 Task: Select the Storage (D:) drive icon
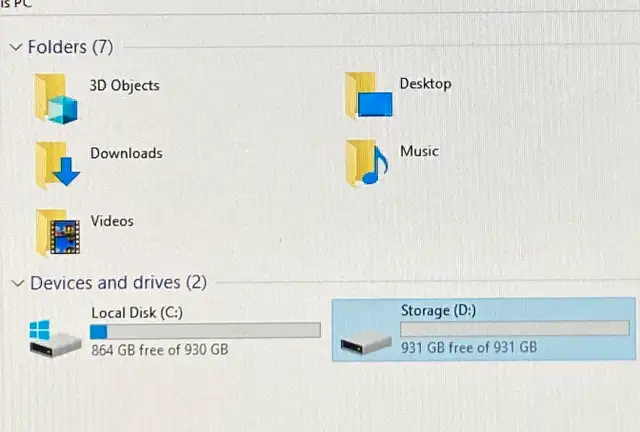point(366,343)
